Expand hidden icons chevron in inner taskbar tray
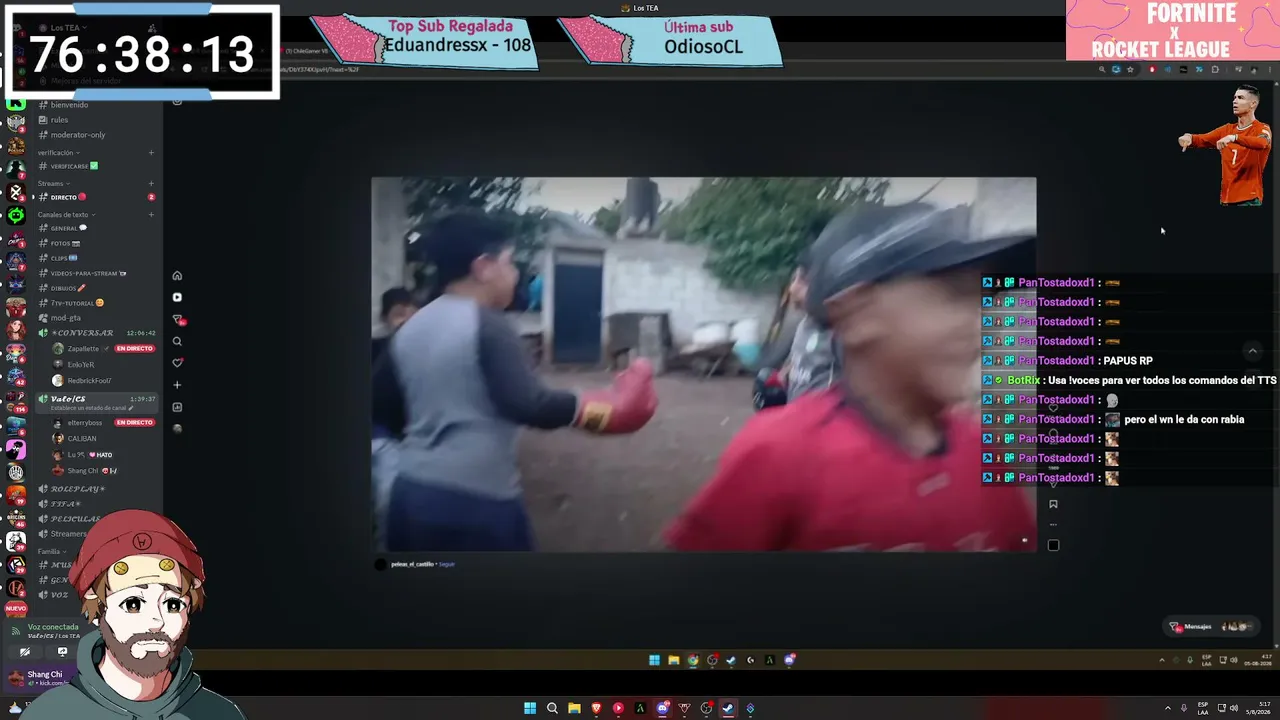This screenshot has height=720, width=1280. tap(1162, 660)
